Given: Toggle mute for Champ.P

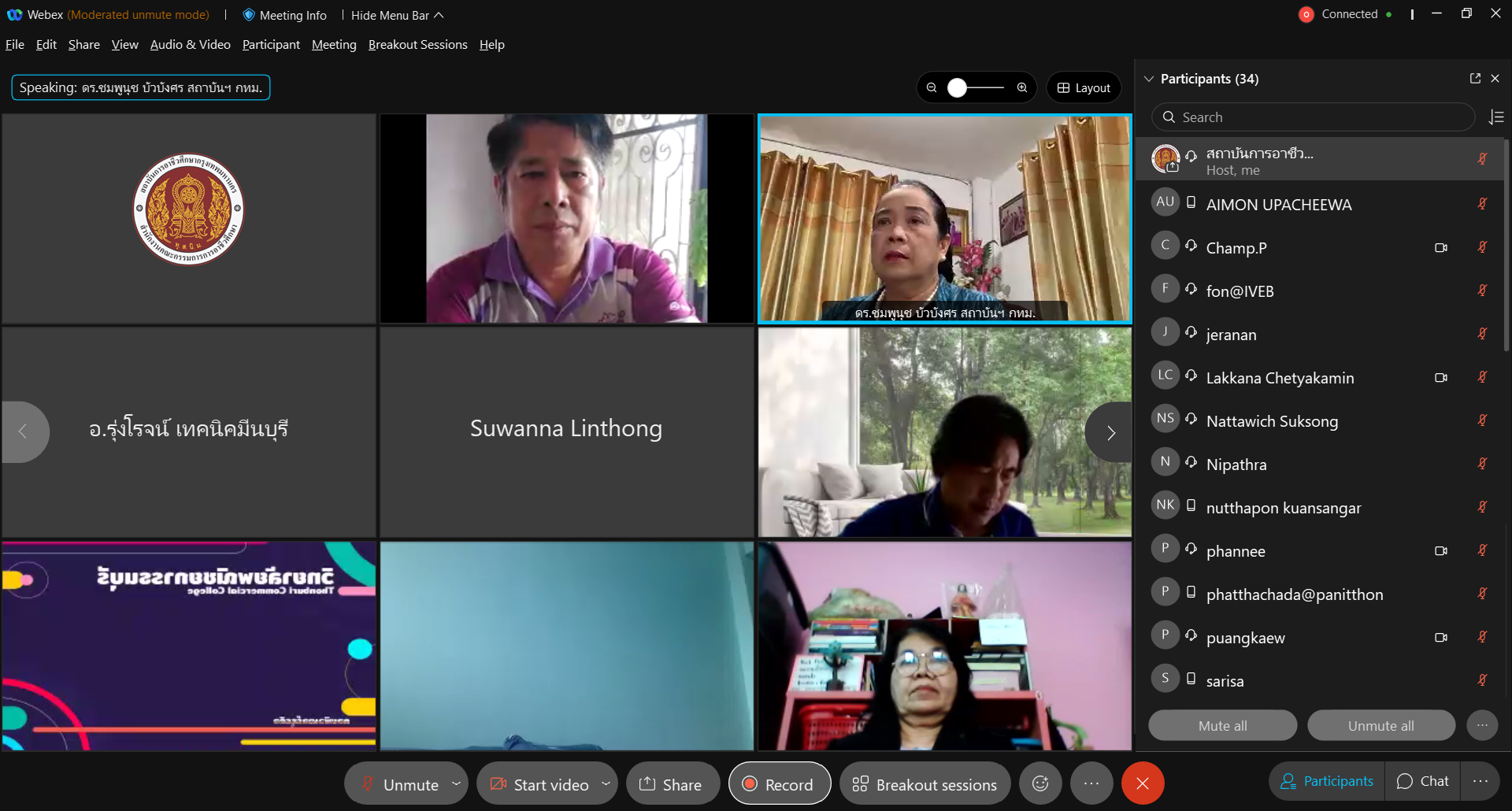Looking at the screenshot, I should tap(1482, 247).
